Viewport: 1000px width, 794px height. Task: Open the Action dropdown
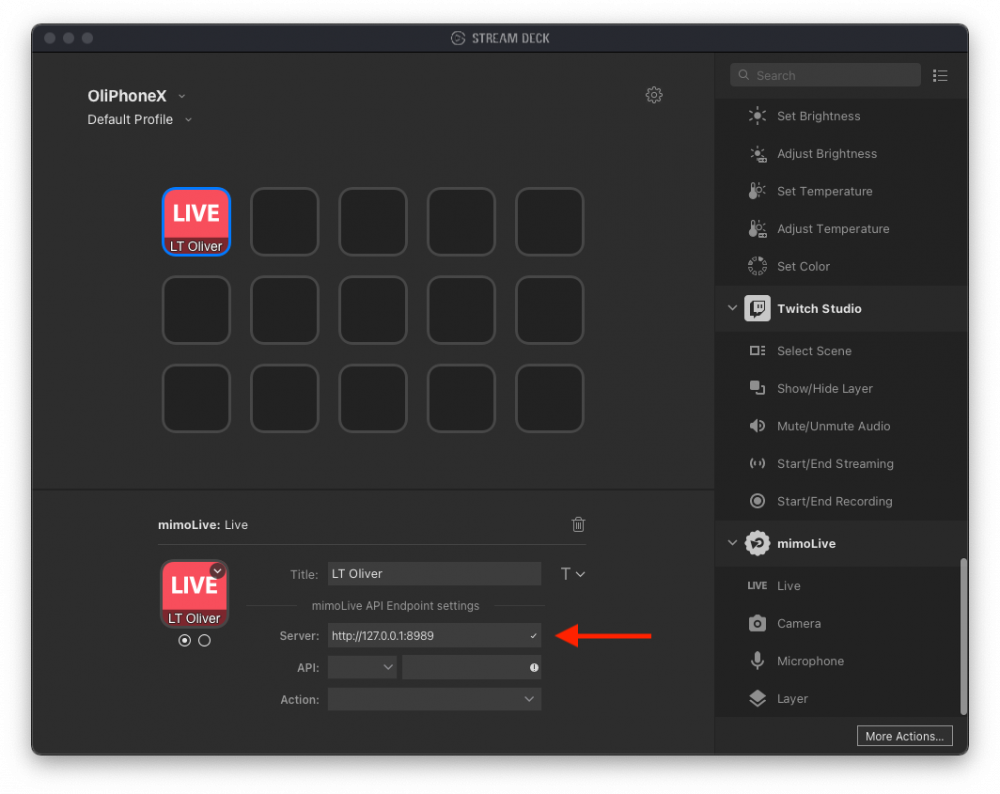click(434, 699)
